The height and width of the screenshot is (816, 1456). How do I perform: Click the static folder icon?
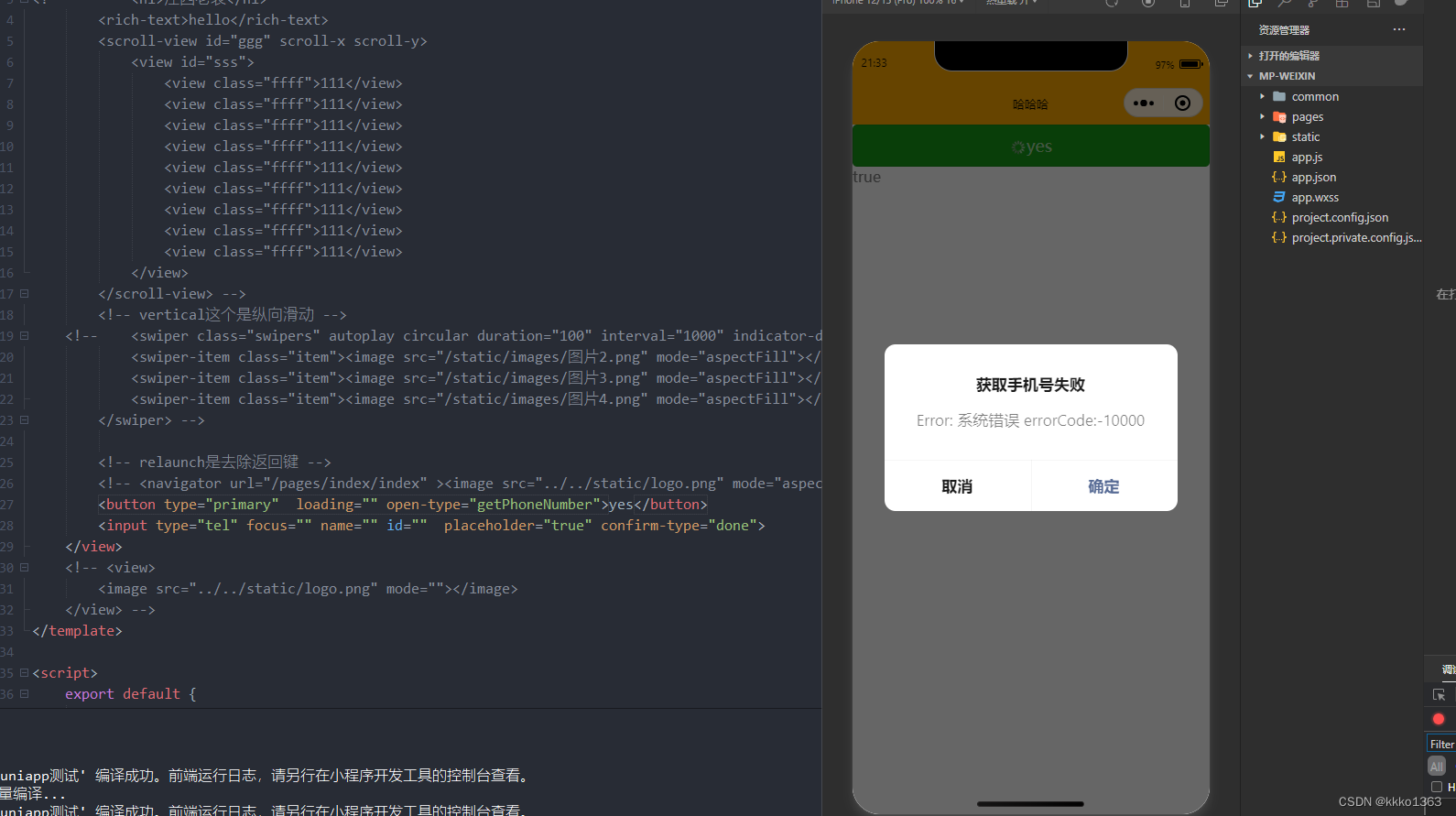tap(1279, 136)
